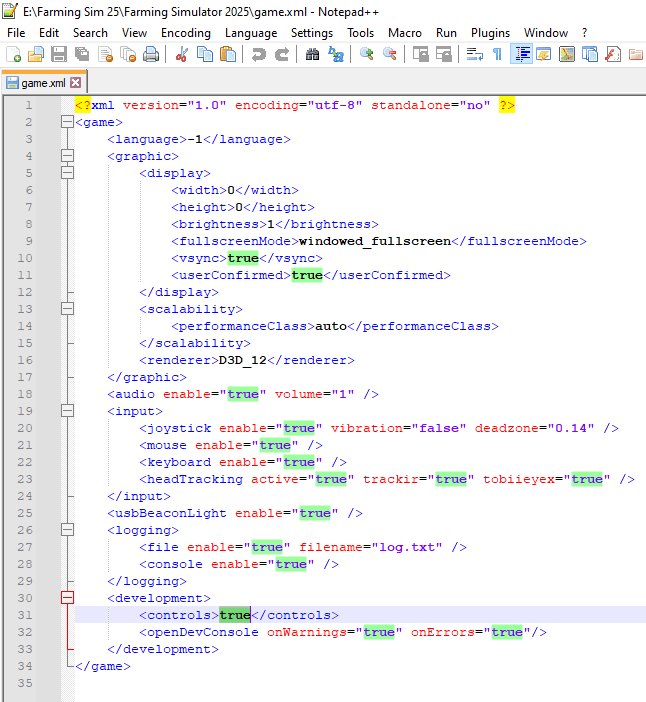Collapse the <development> block fold marker
646x702 pixels.
click(x=67, y=598)
